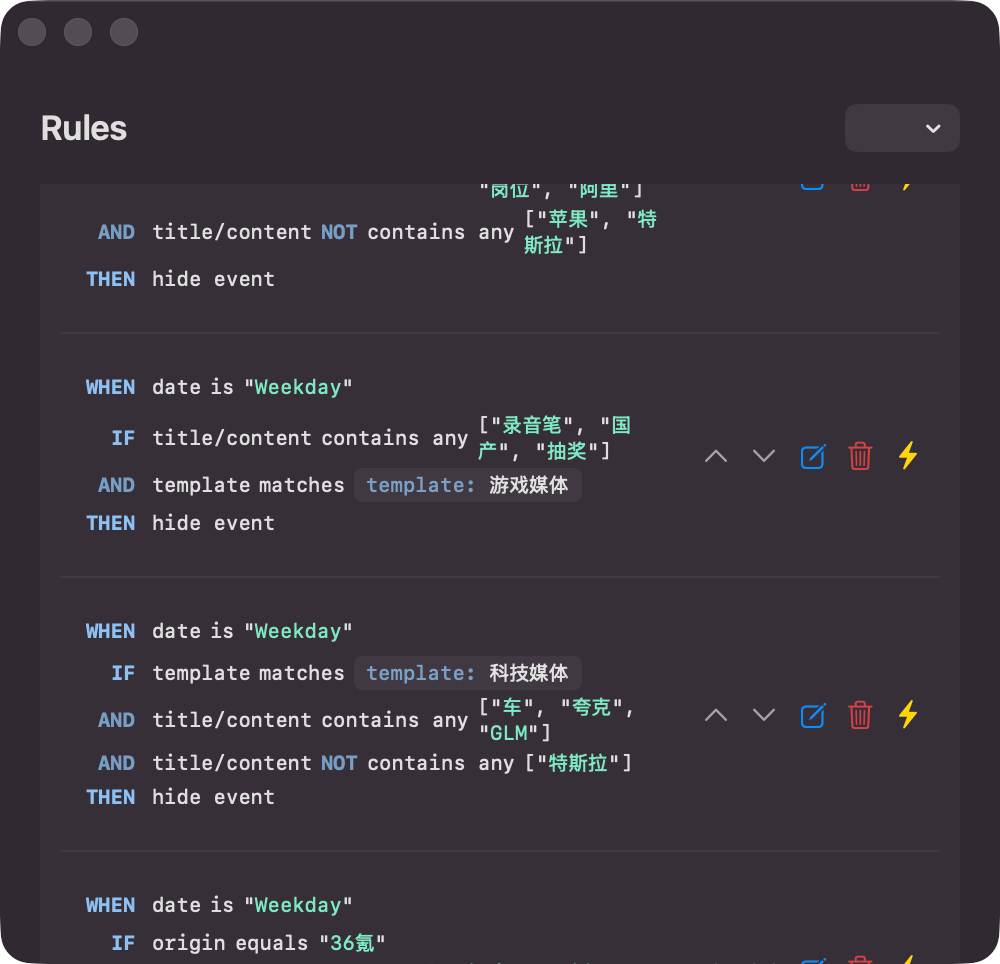Move the 游戏媒体 template rule down
1000x964 pixels.
coord(763,456)
